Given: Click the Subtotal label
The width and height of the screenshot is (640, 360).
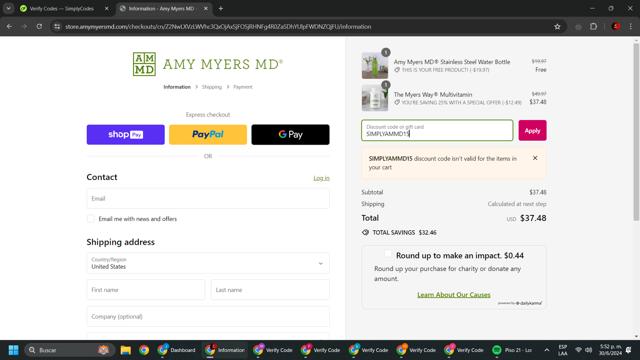Looking at the screenshot, I should 372,192.
